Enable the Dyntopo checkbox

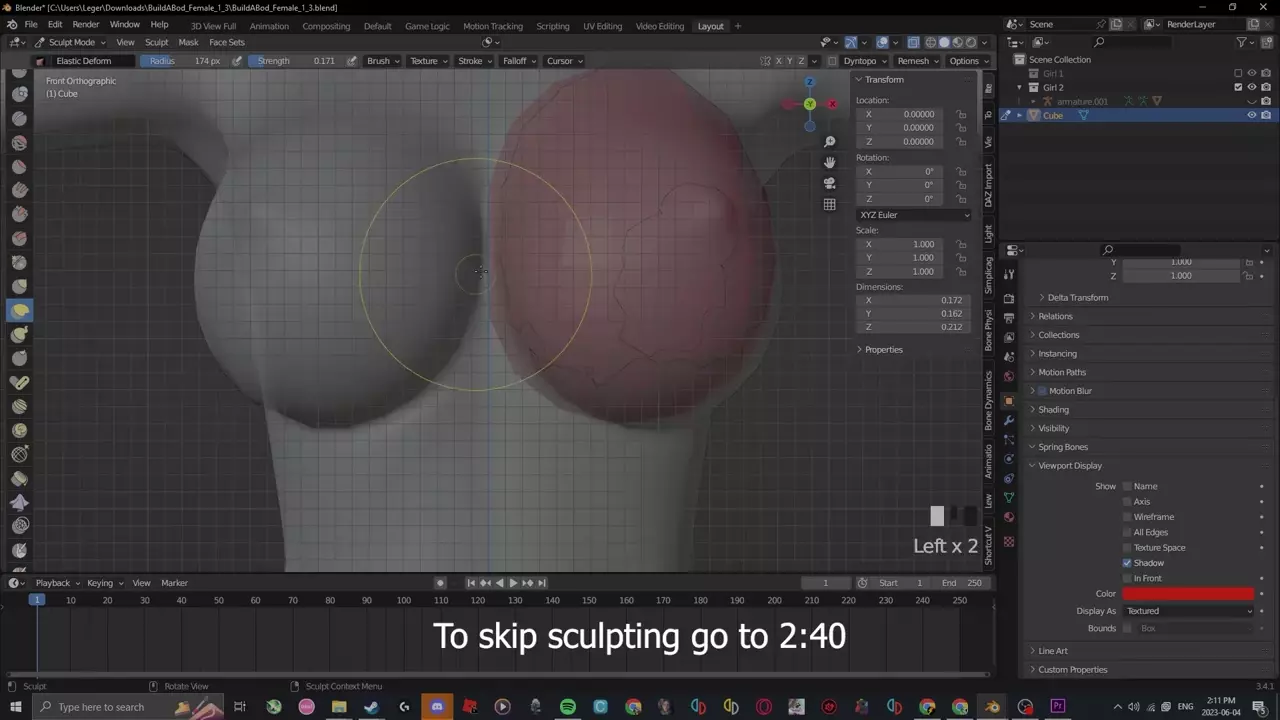pyautogui.click(x=833, y=61)
